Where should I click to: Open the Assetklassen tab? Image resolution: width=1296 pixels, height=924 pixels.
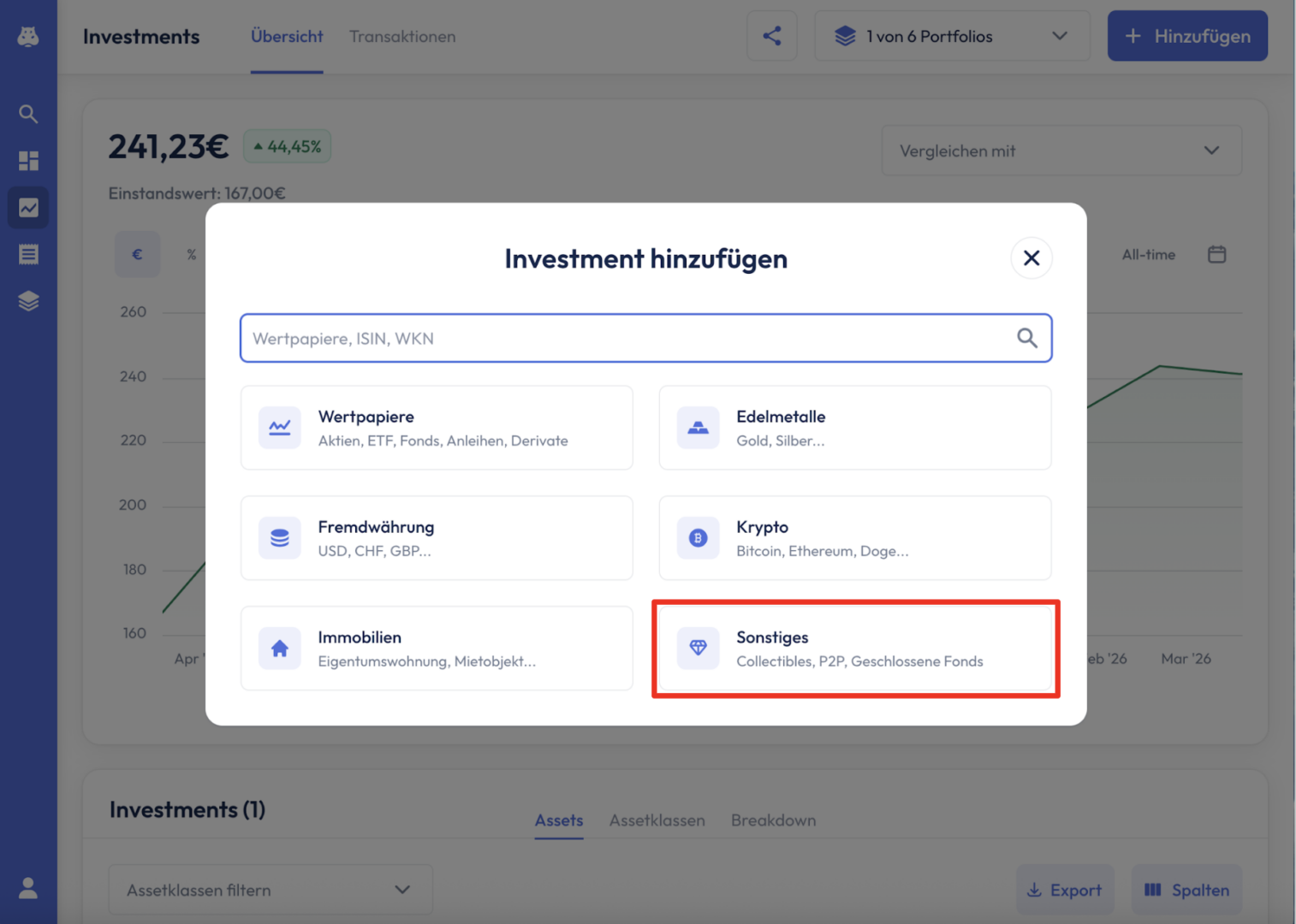click(x=657, y=820)
